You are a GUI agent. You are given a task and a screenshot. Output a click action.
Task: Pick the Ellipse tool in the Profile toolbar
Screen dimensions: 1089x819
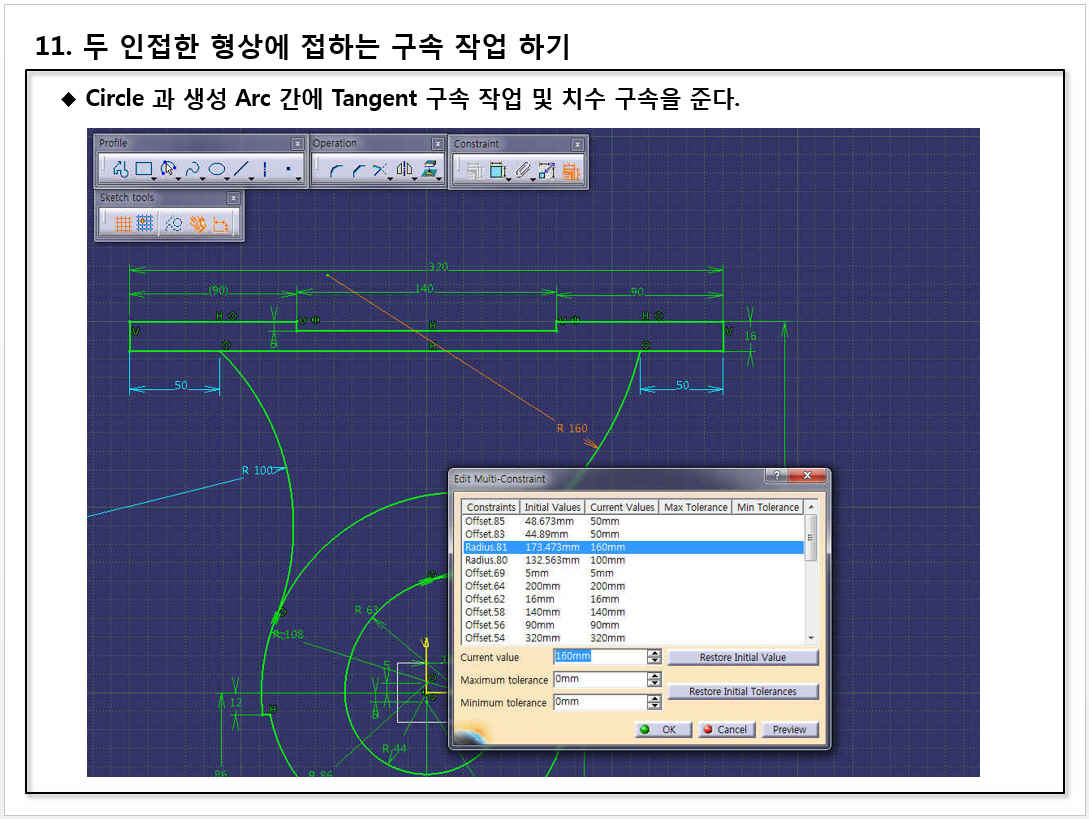[216, 170]
